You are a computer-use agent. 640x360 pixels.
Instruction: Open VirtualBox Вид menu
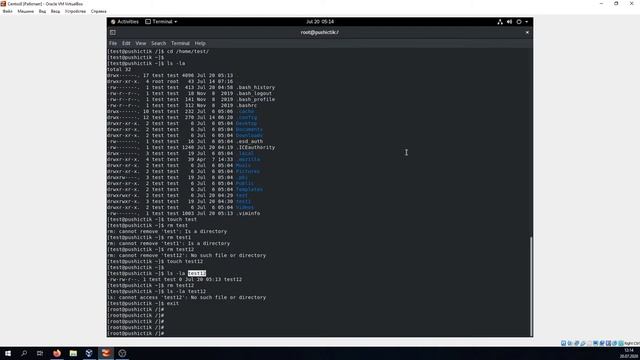point(42,11)
